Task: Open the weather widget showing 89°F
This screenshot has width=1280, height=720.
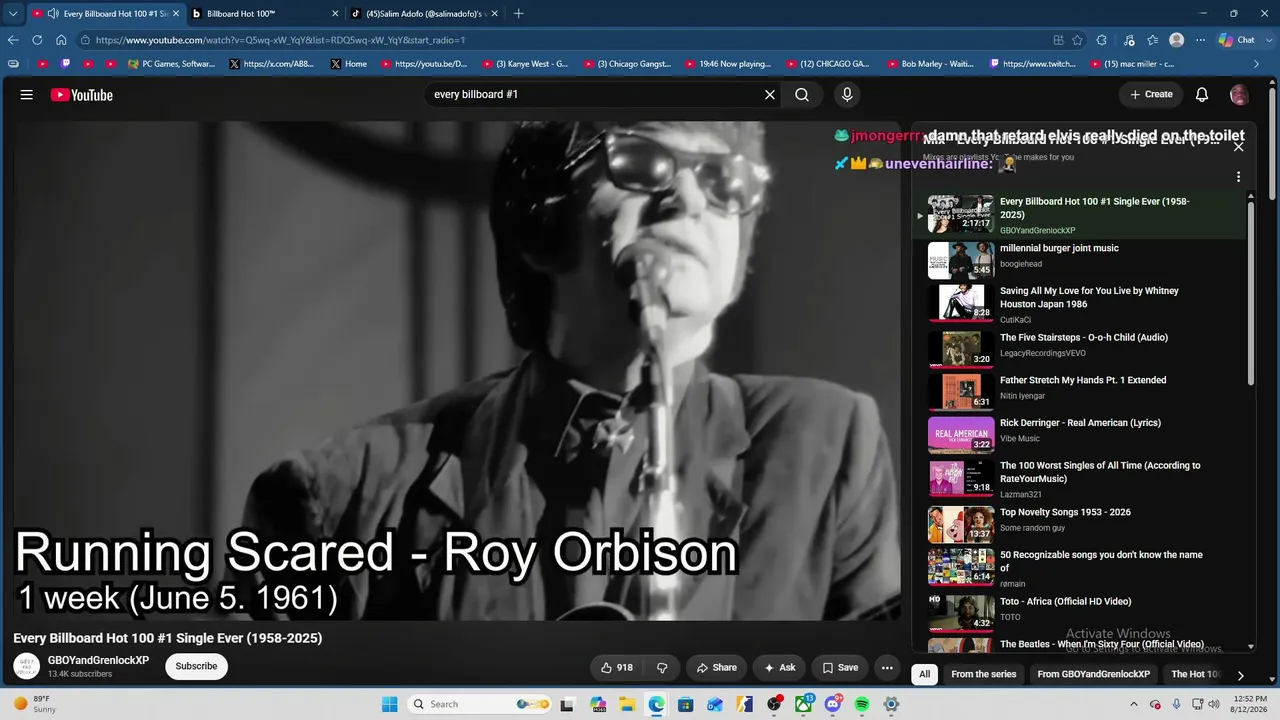Action: (35, 704)
